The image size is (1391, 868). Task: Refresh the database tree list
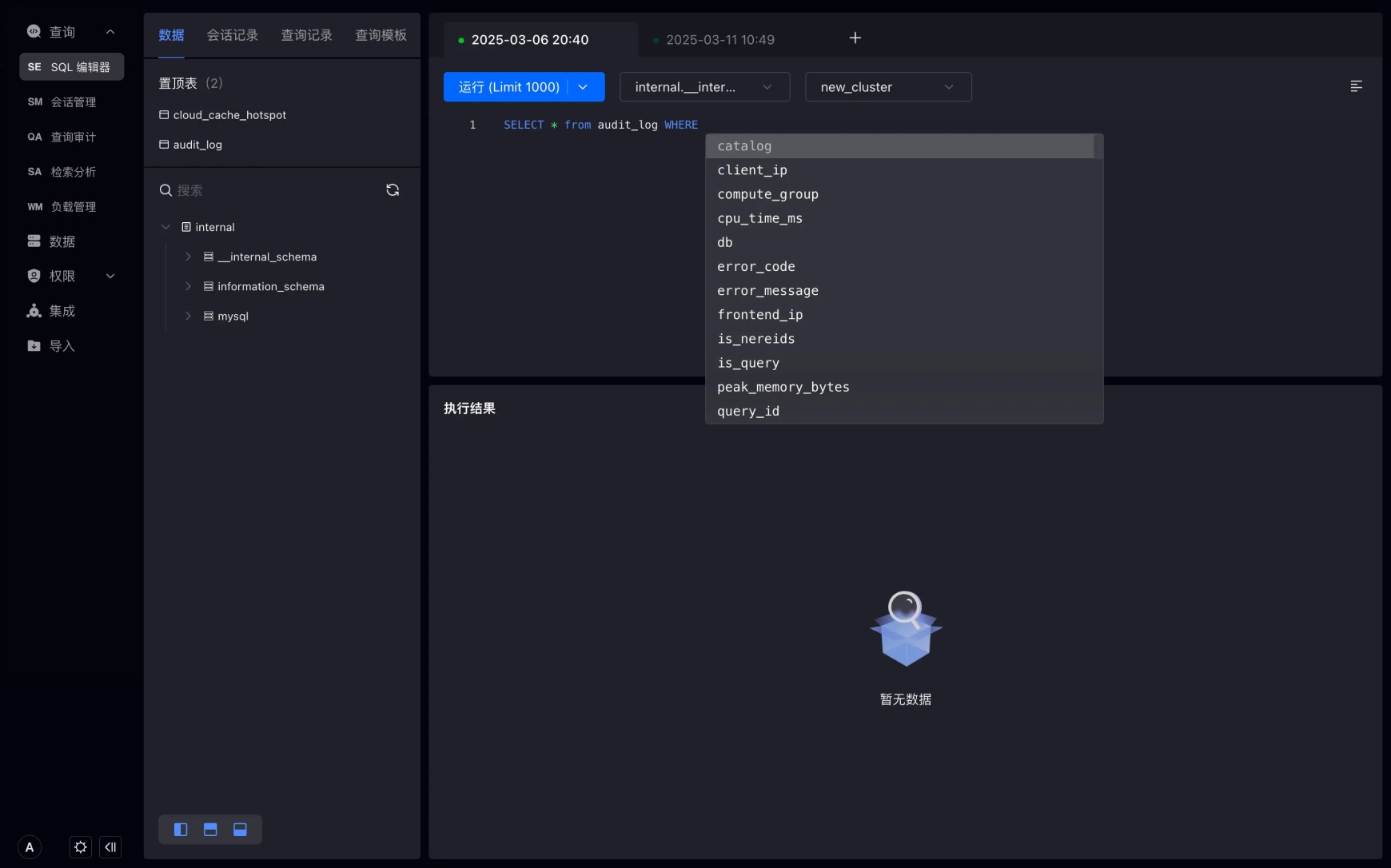click(x=393, y=190)
